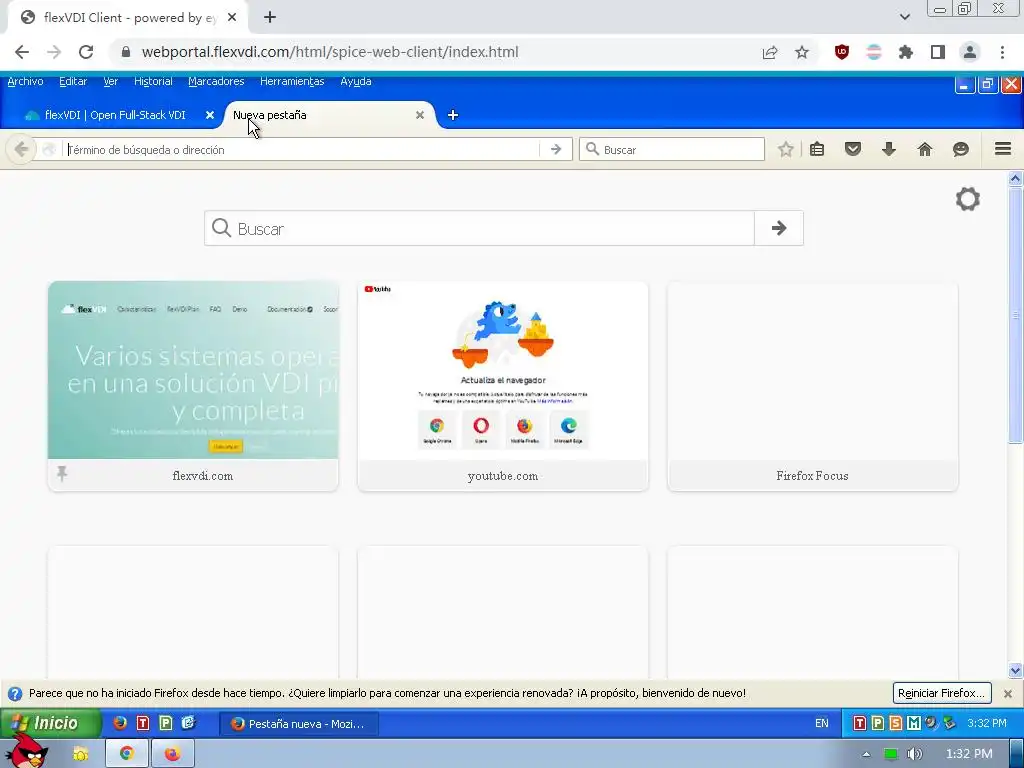1024x768 pixels.
Task: Open the Inicio start button
Action: 50,723
